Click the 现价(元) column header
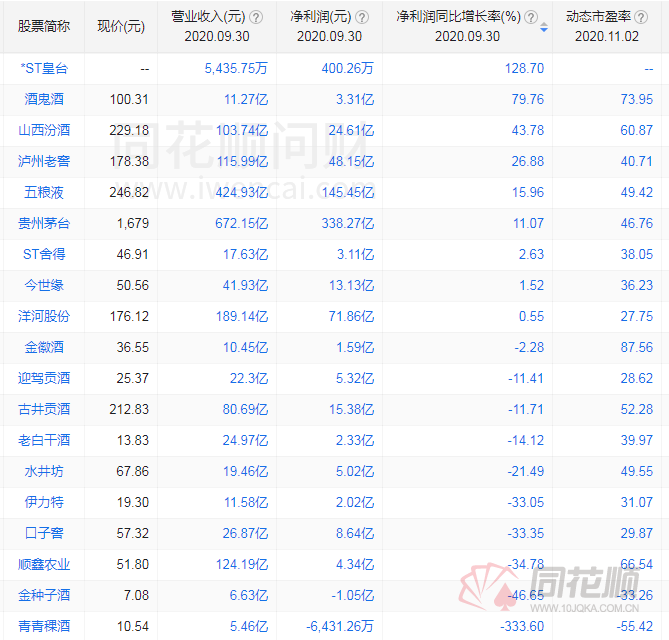 [x=121, y=26]
